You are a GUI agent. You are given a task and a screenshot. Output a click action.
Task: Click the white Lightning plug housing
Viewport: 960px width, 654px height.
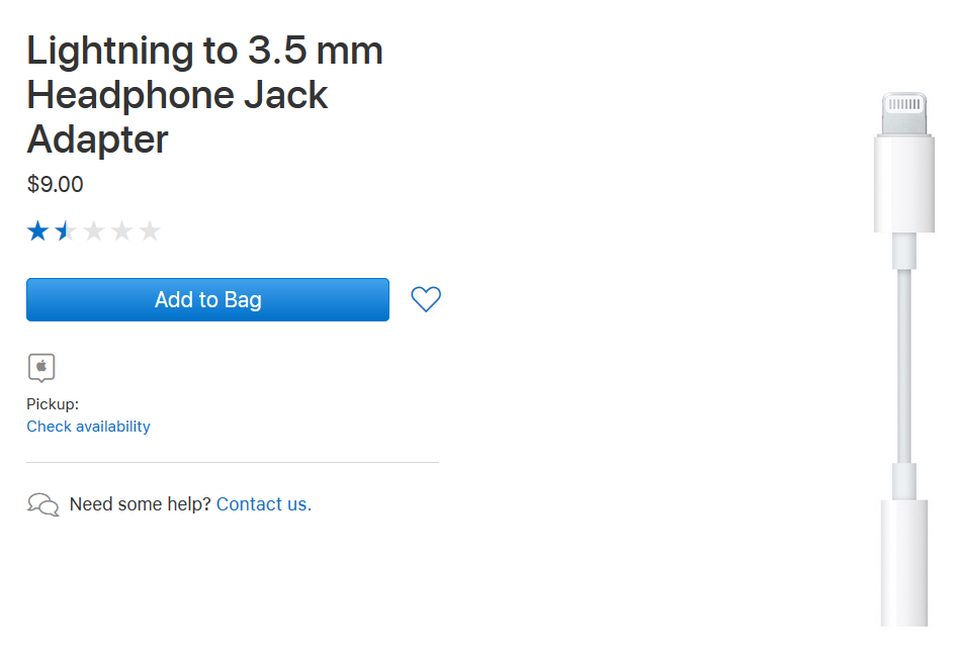point(904,183)
